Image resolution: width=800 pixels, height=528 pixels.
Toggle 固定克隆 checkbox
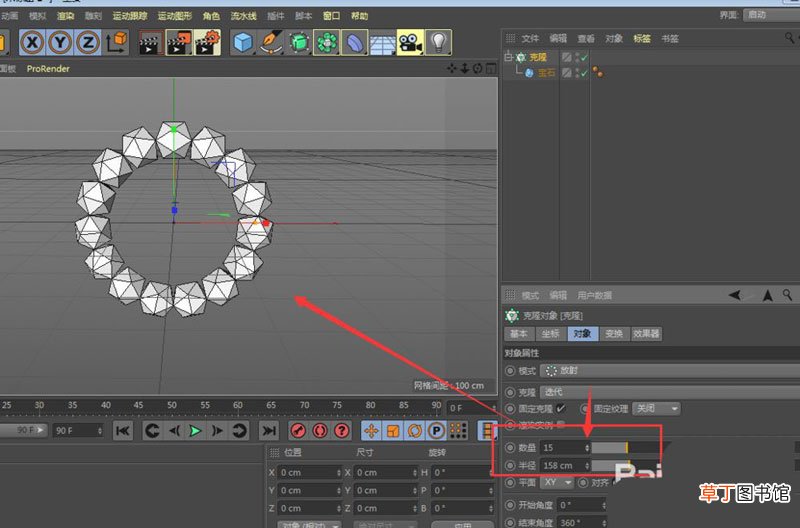point(561,408)
